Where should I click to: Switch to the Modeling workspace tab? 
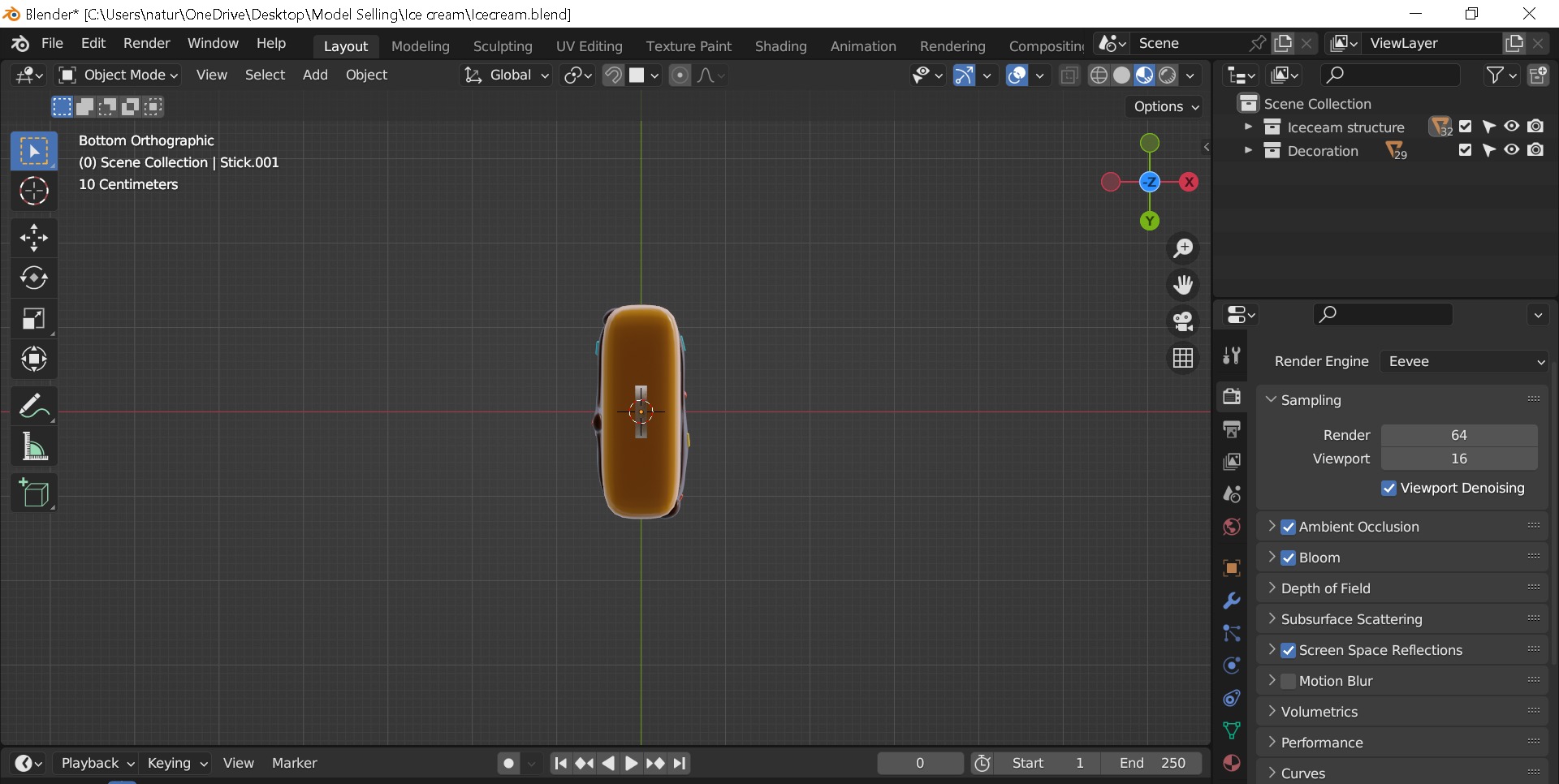click(x=421, y=46)
